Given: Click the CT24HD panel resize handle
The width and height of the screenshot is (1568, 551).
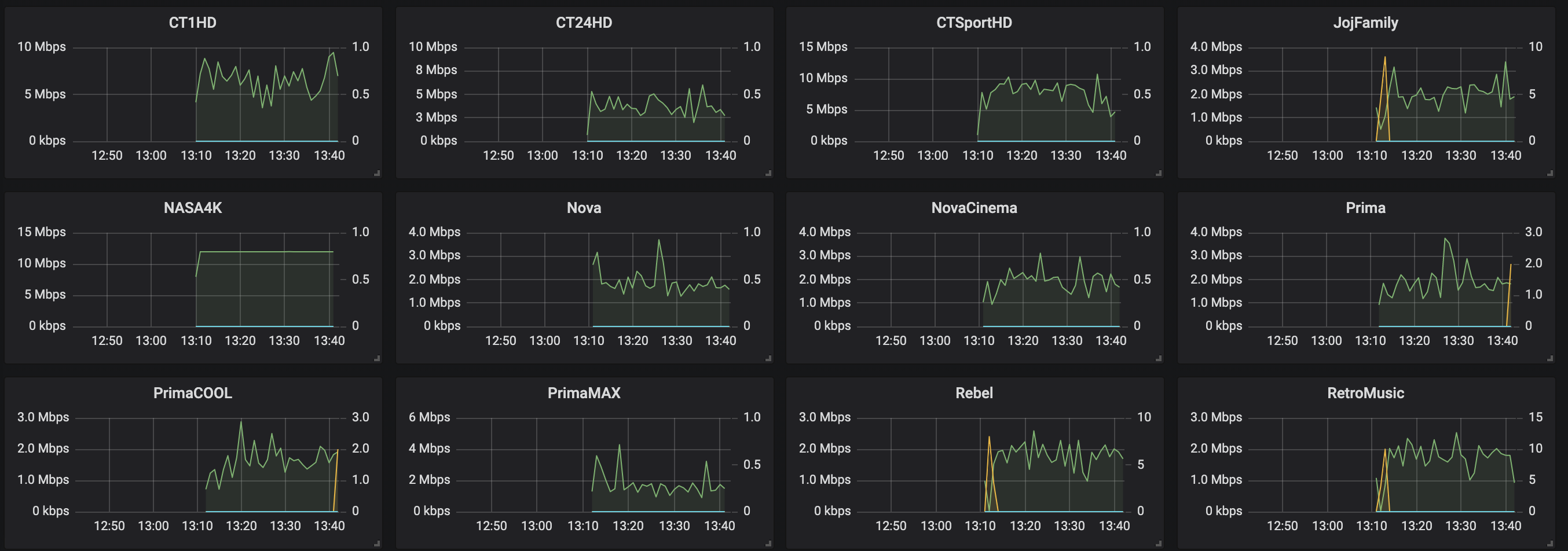Looking at the screenshot, I should click(x=768, y=173).
